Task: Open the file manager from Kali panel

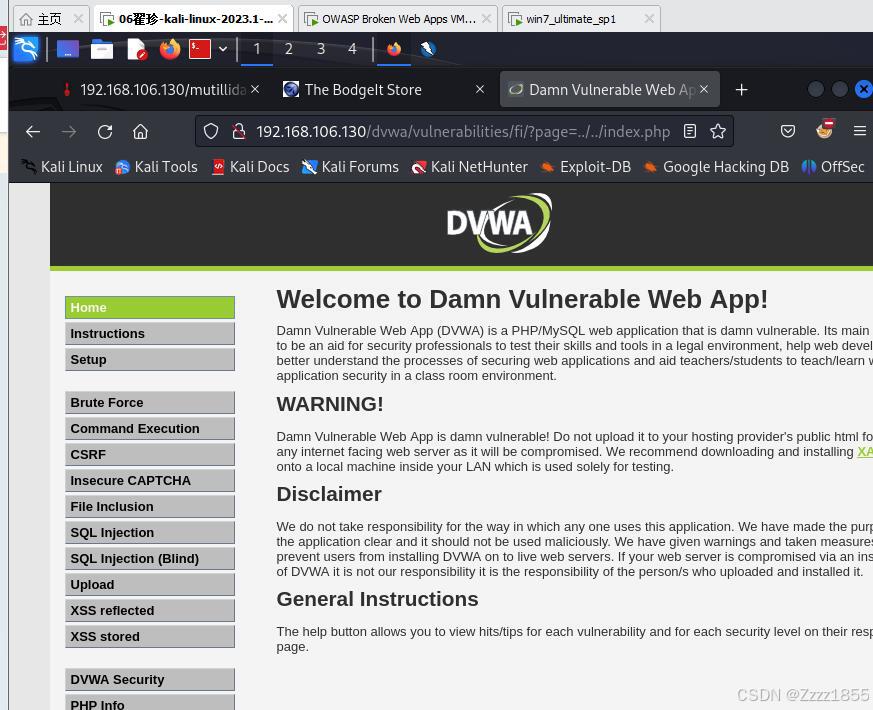Action: click(x=102, y=49)
